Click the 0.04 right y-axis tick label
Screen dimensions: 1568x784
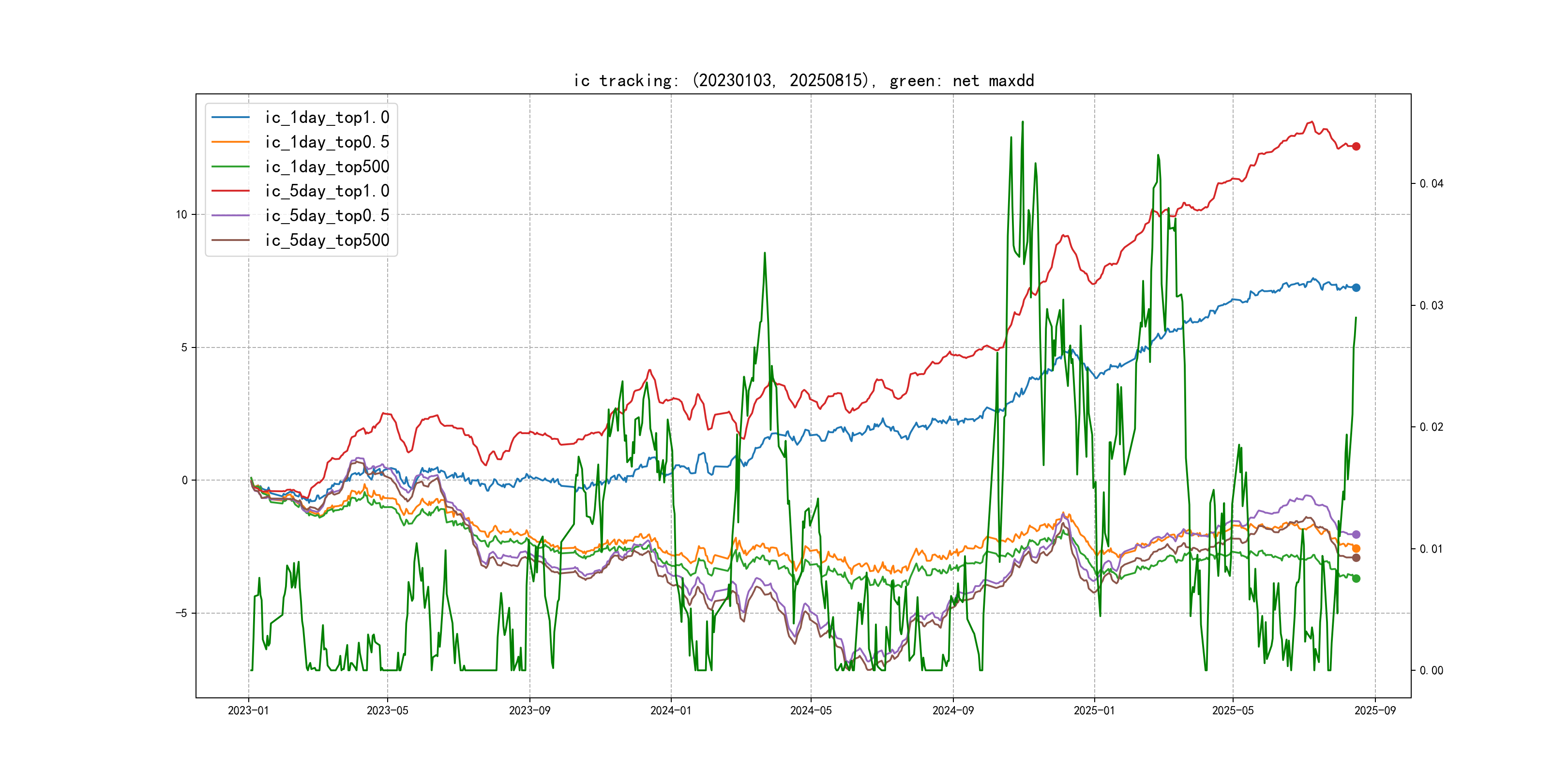pos(1431,183)
